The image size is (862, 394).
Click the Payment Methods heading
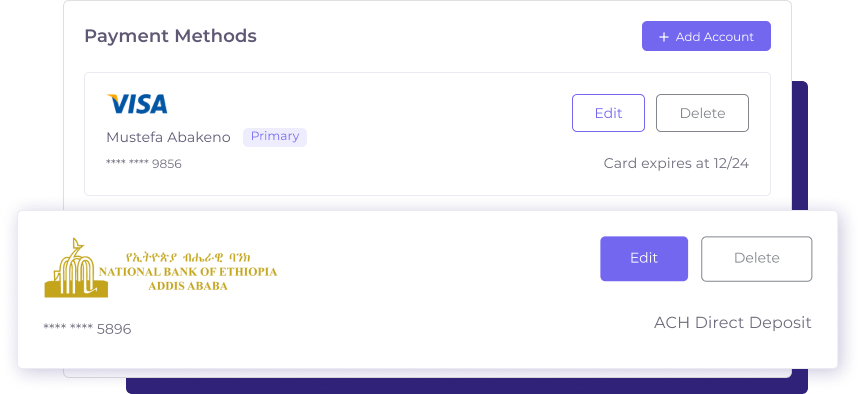(x=170, y=36)
